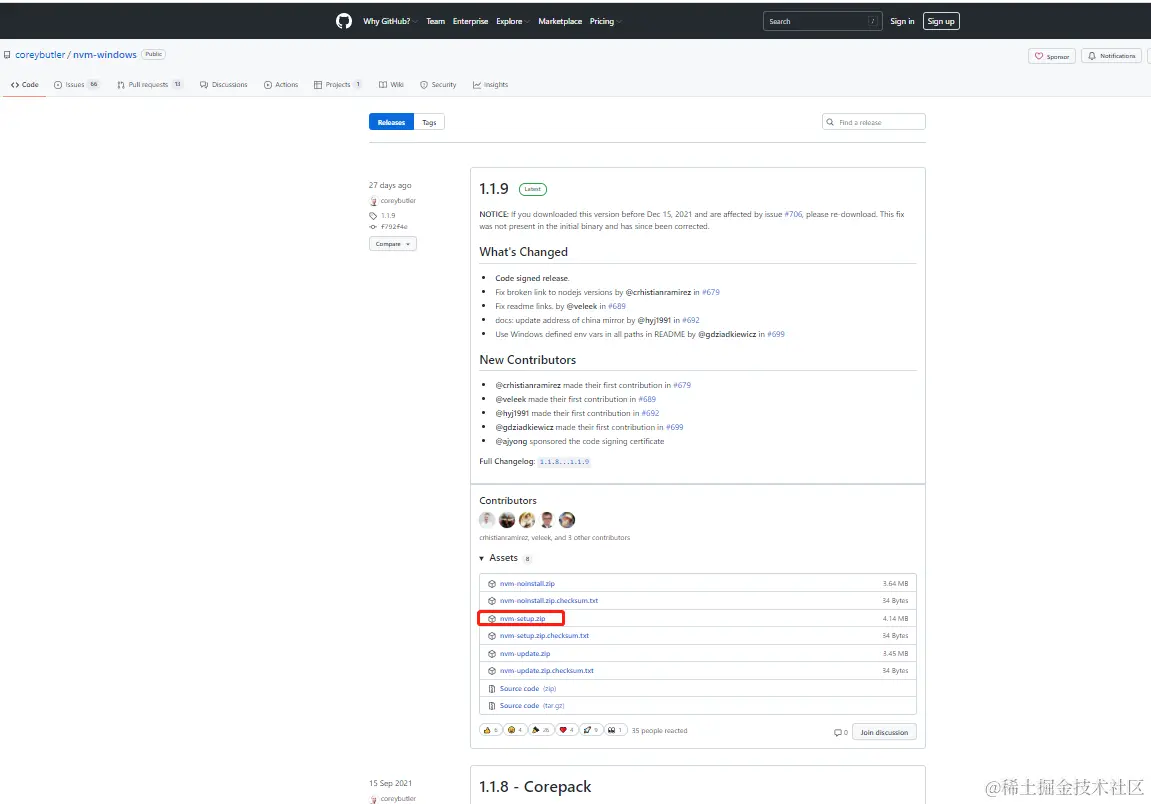1151x804 pixels.
Task: Open the Security tab
Action: point(438,84)
